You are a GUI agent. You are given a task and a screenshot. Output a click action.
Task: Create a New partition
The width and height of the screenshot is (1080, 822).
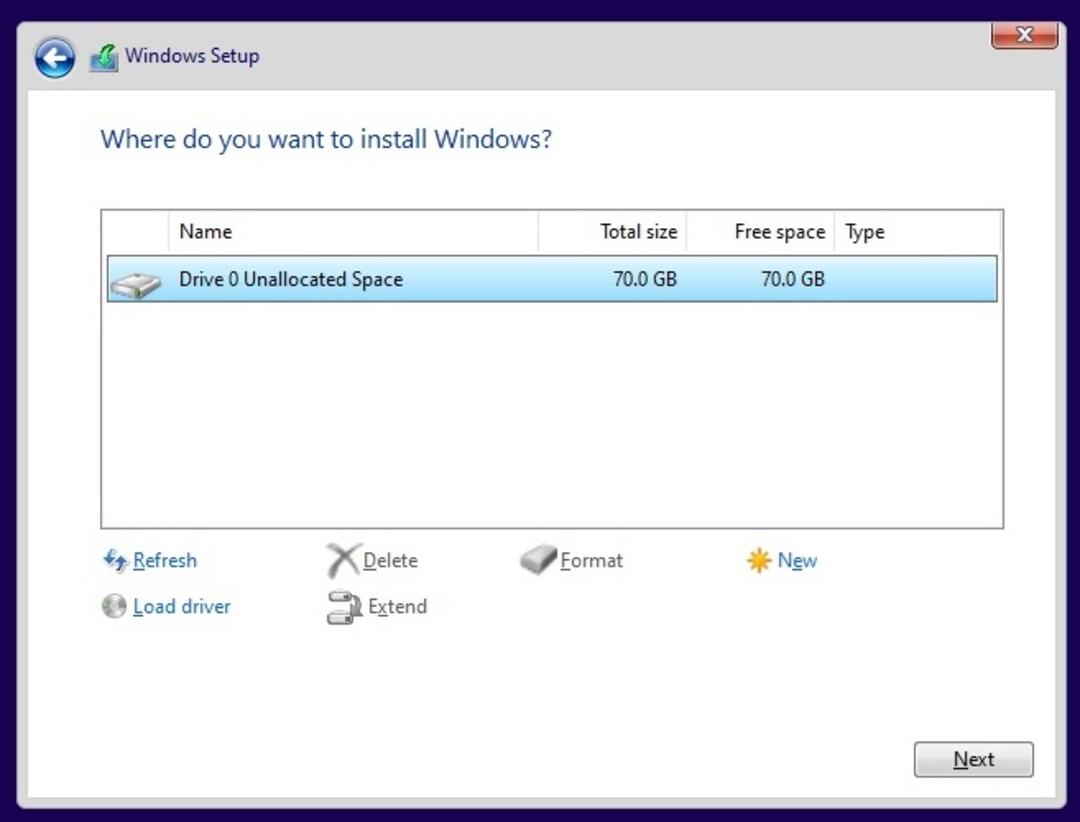point(797,560)
